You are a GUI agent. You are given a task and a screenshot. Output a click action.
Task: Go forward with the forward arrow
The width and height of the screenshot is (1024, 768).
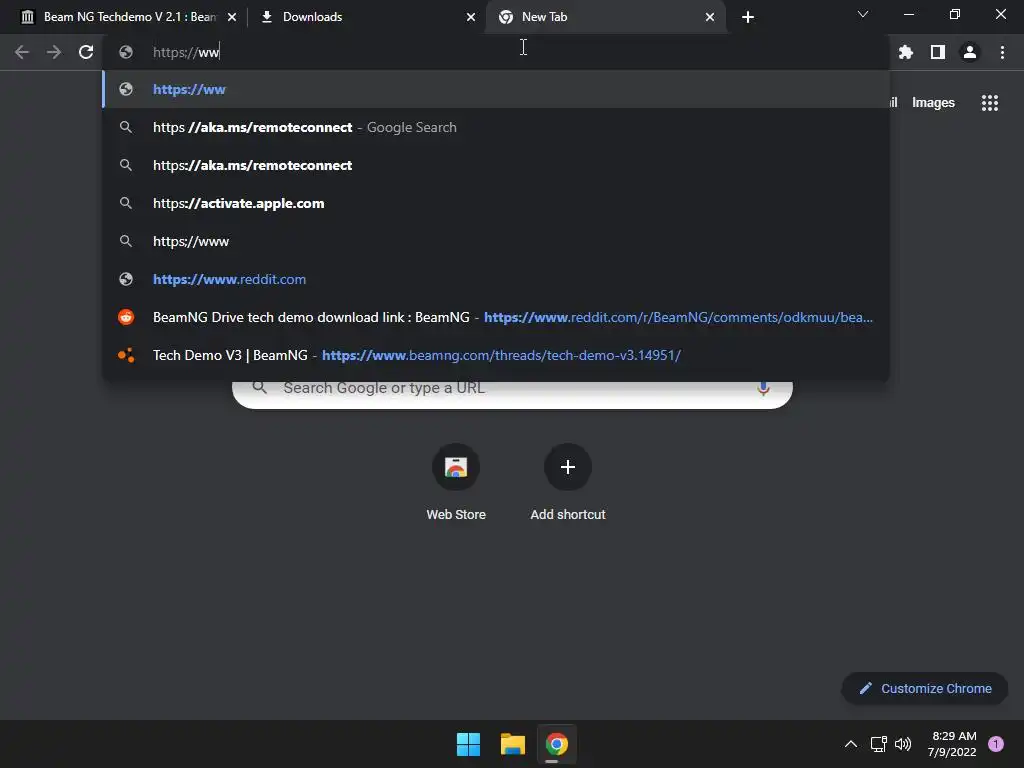[x=54, y=52]
